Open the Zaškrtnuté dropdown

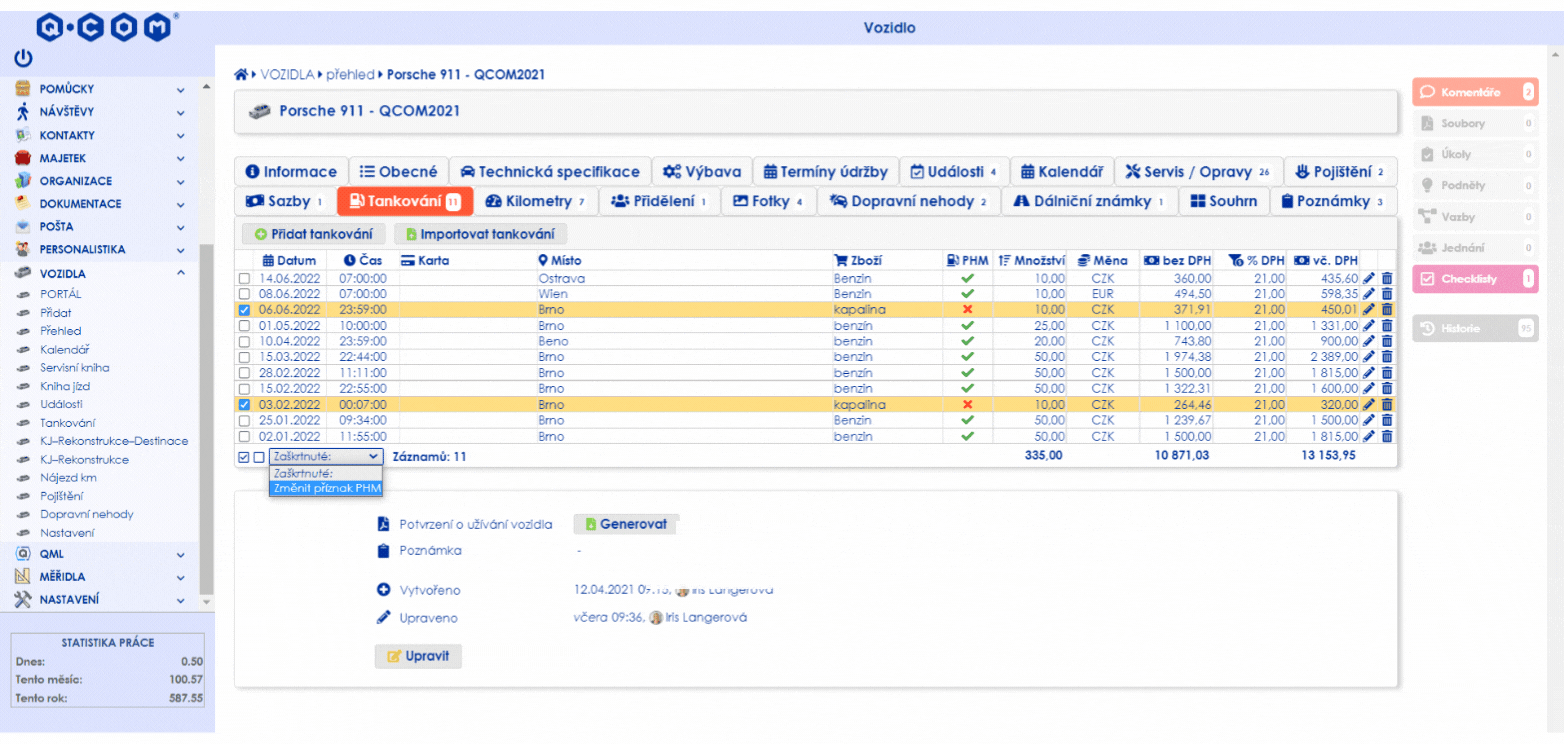pos(325,456)
